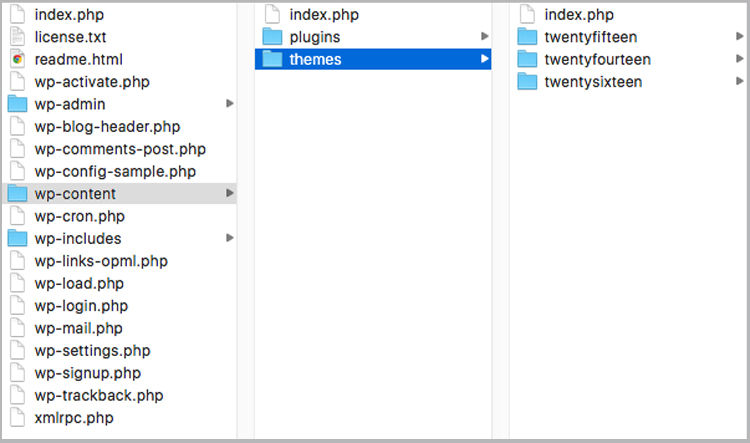
Task: Click the arrow next to wp-includes
Action: (230, 238)
